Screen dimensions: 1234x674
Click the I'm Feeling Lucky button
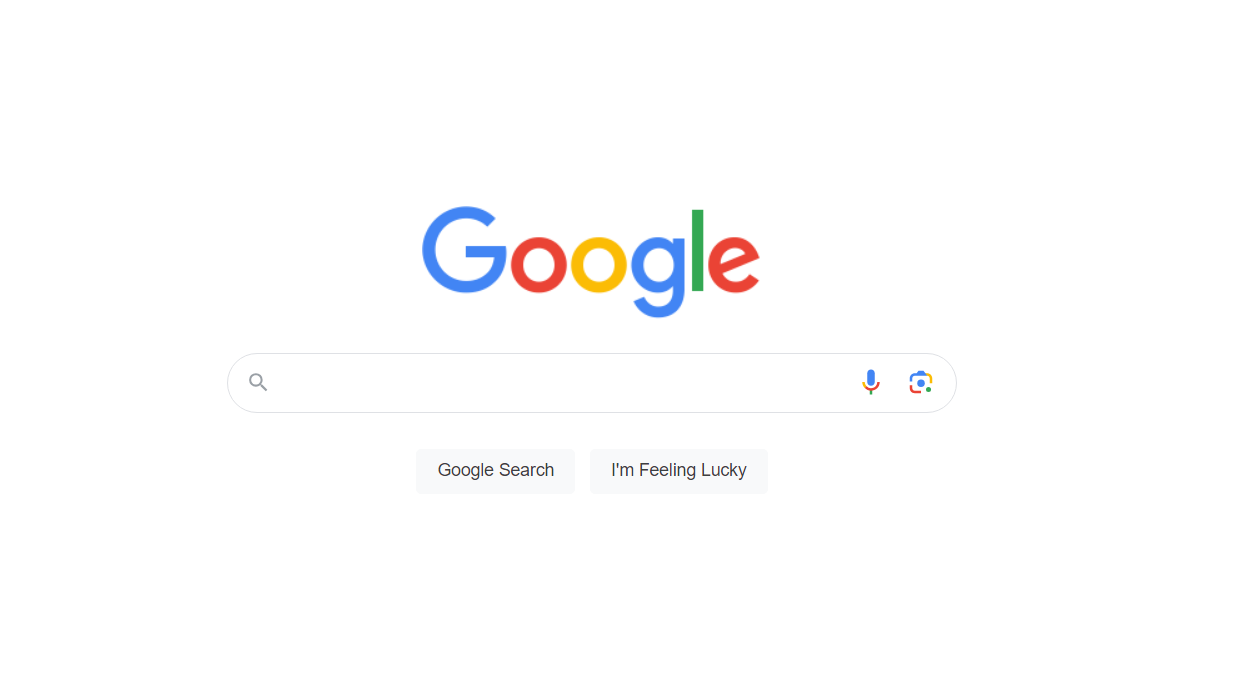[679, 471]
